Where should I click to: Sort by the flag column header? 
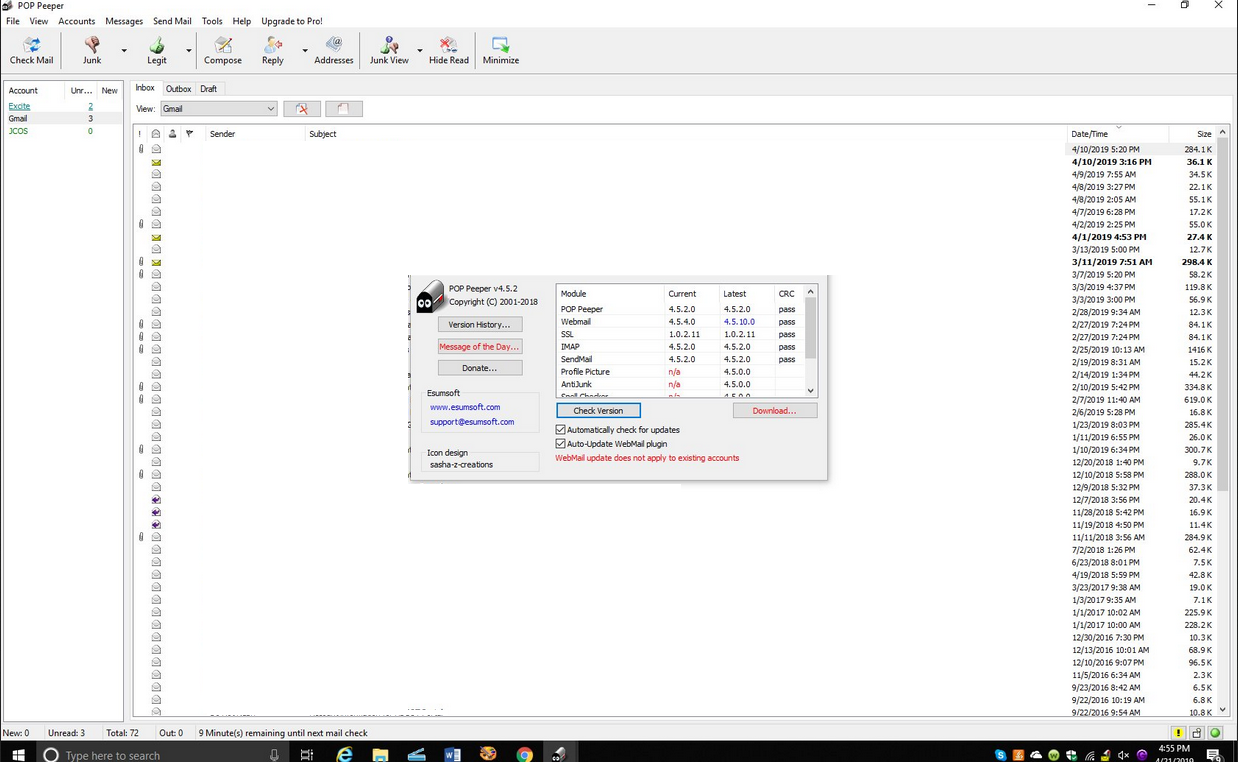click(x=190, y=134)
